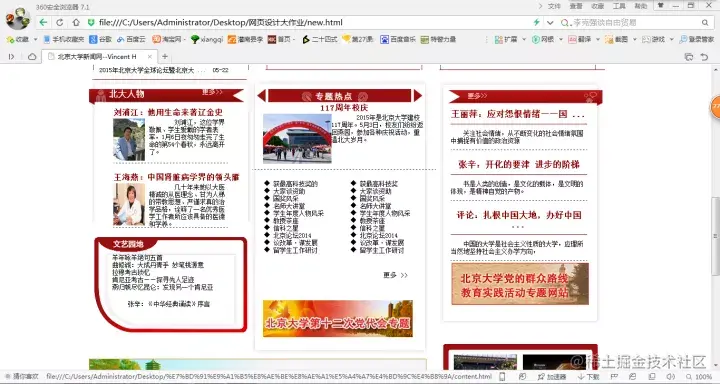The height and width of the screenshot is (384, 720).
Task: Go to the browser home page icon
Action: click(76, 22)
